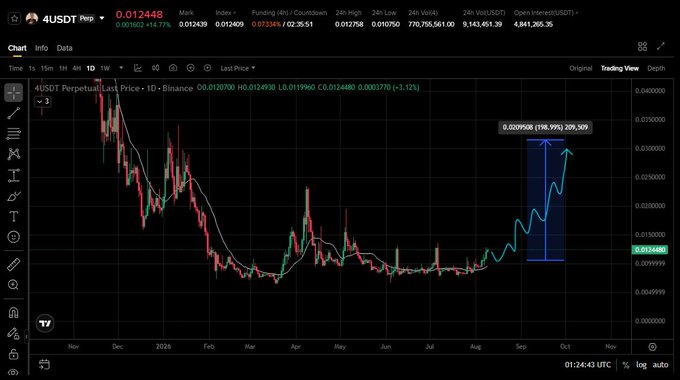Toggle the magnet snap mode
Image resolution: width=680 pixels, height=380 pixels.
pyautogui.click(x=13, y=313)
